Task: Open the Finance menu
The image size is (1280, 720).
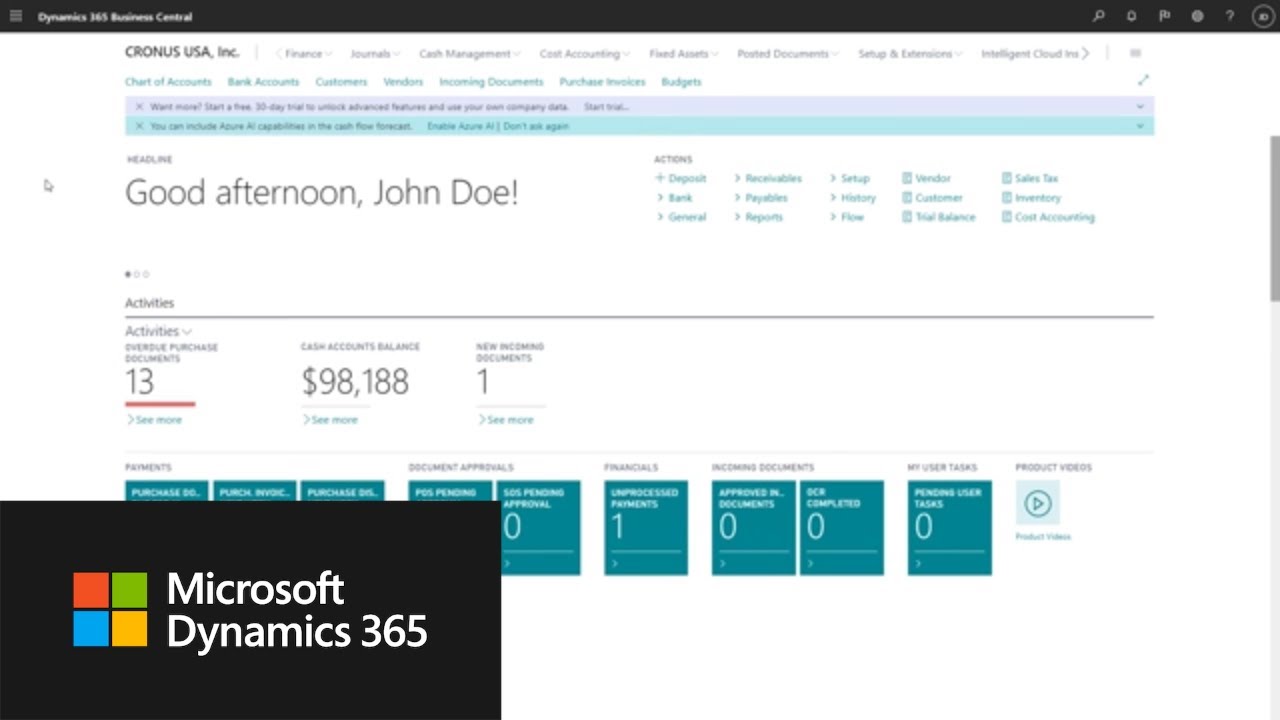Action: 308,54
